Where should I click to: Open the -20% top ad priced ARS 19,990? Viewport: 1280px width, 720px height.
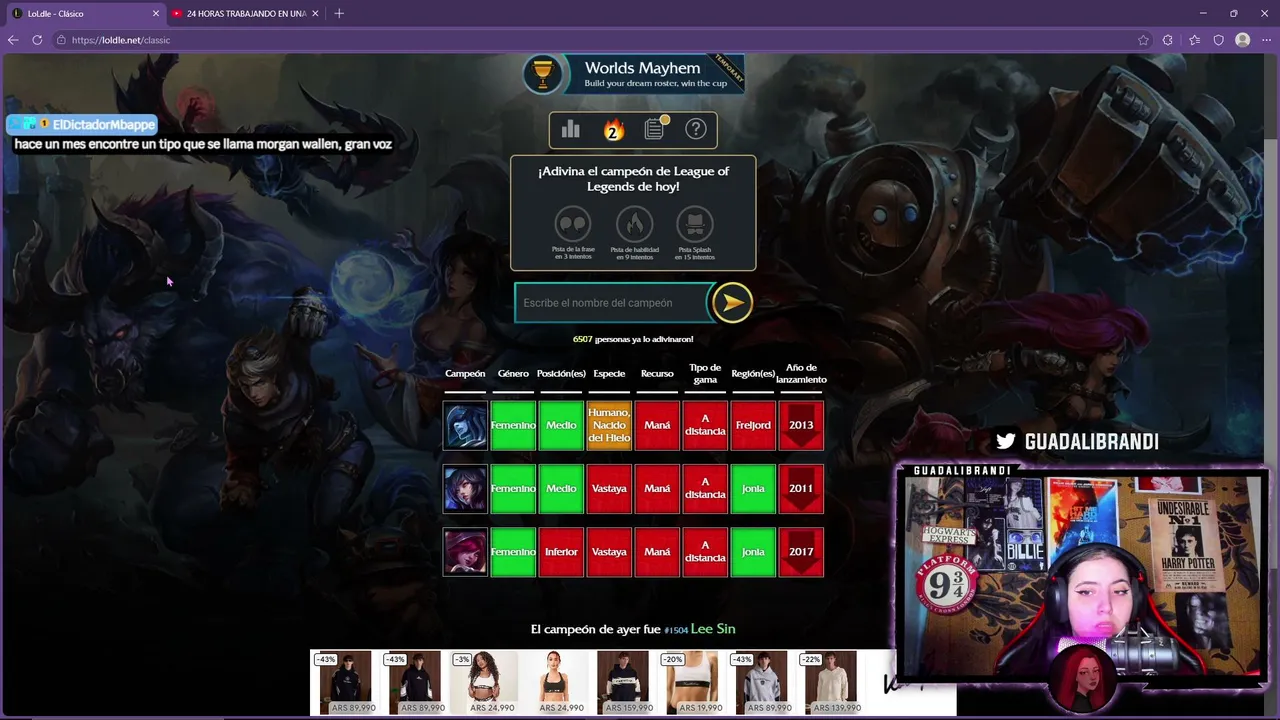[692, 683]
